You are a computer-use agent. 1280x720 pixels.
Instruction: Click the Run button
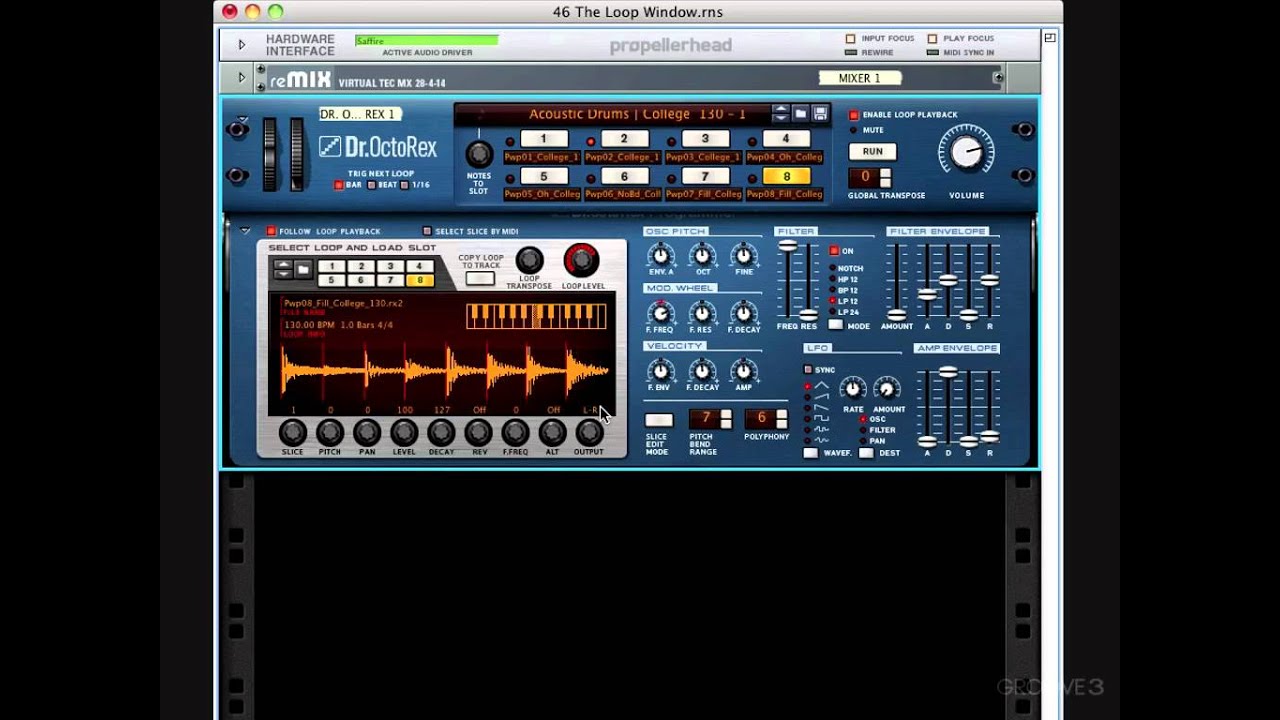(872, 151)
